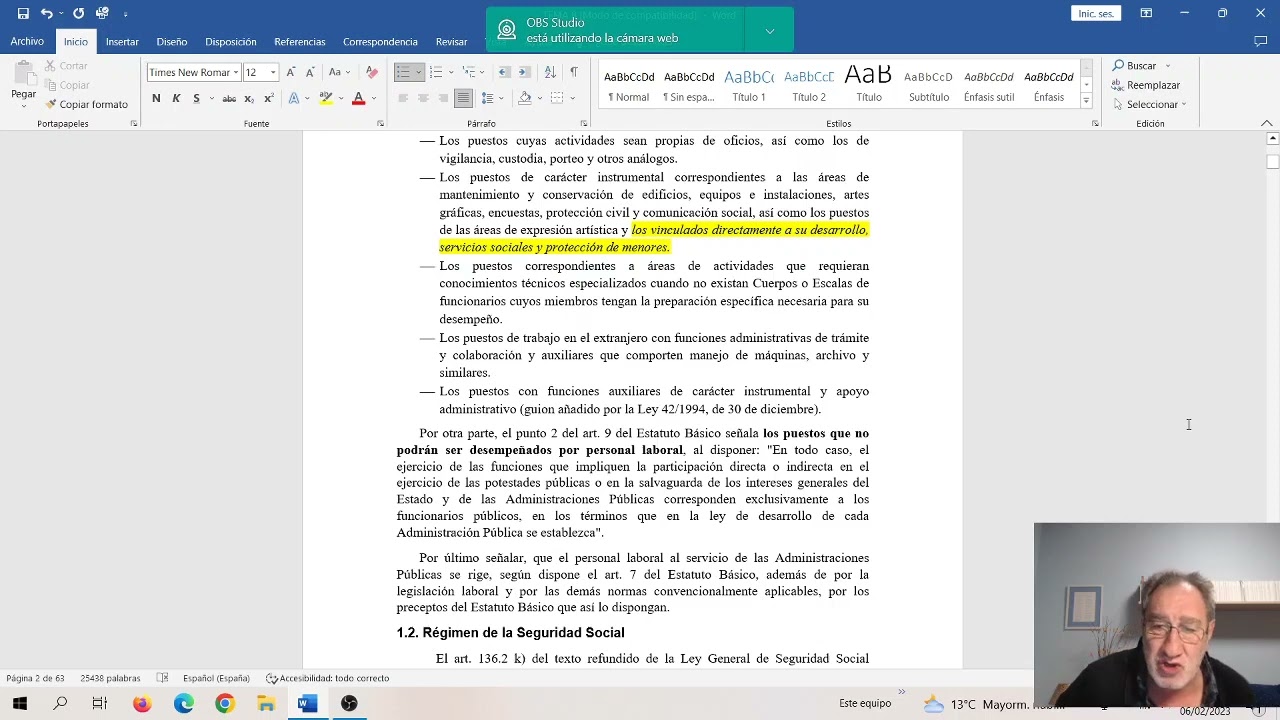Open the Chrome taskbar icon

coord(224,703)
